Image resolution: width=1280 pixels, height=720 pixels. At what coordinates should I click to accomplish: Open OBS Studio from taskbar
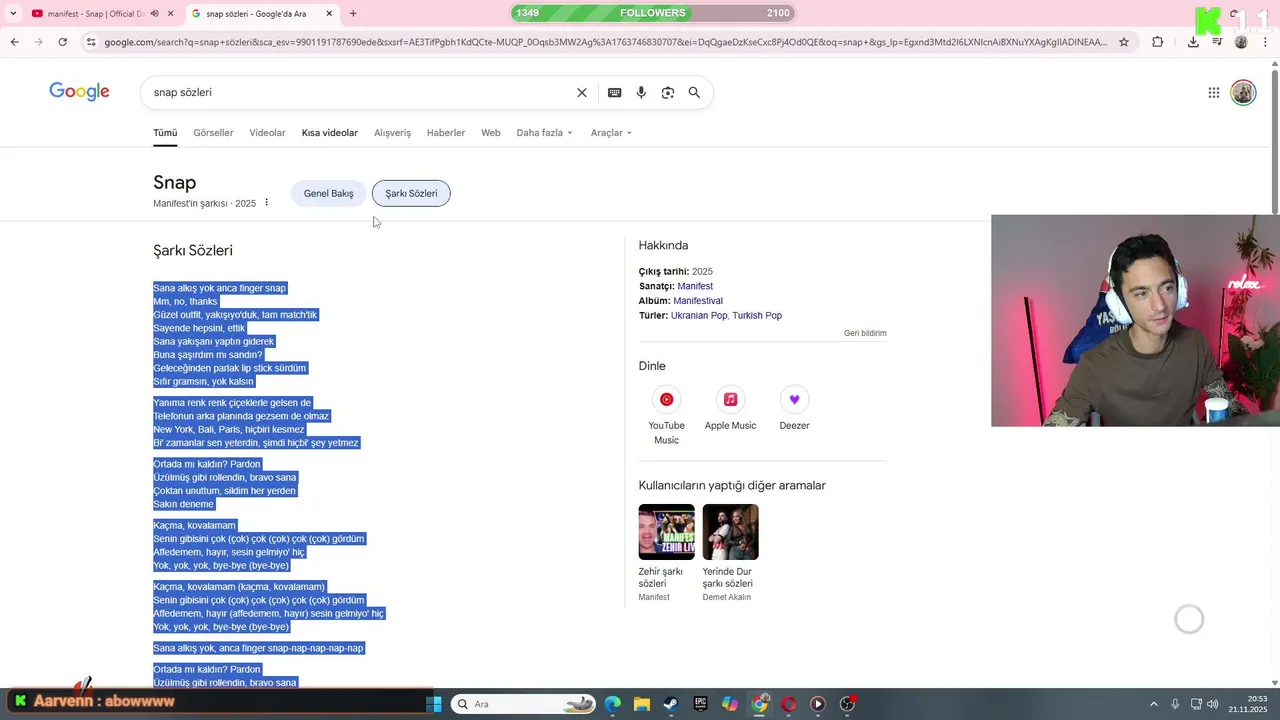click(x=847, y=704)
